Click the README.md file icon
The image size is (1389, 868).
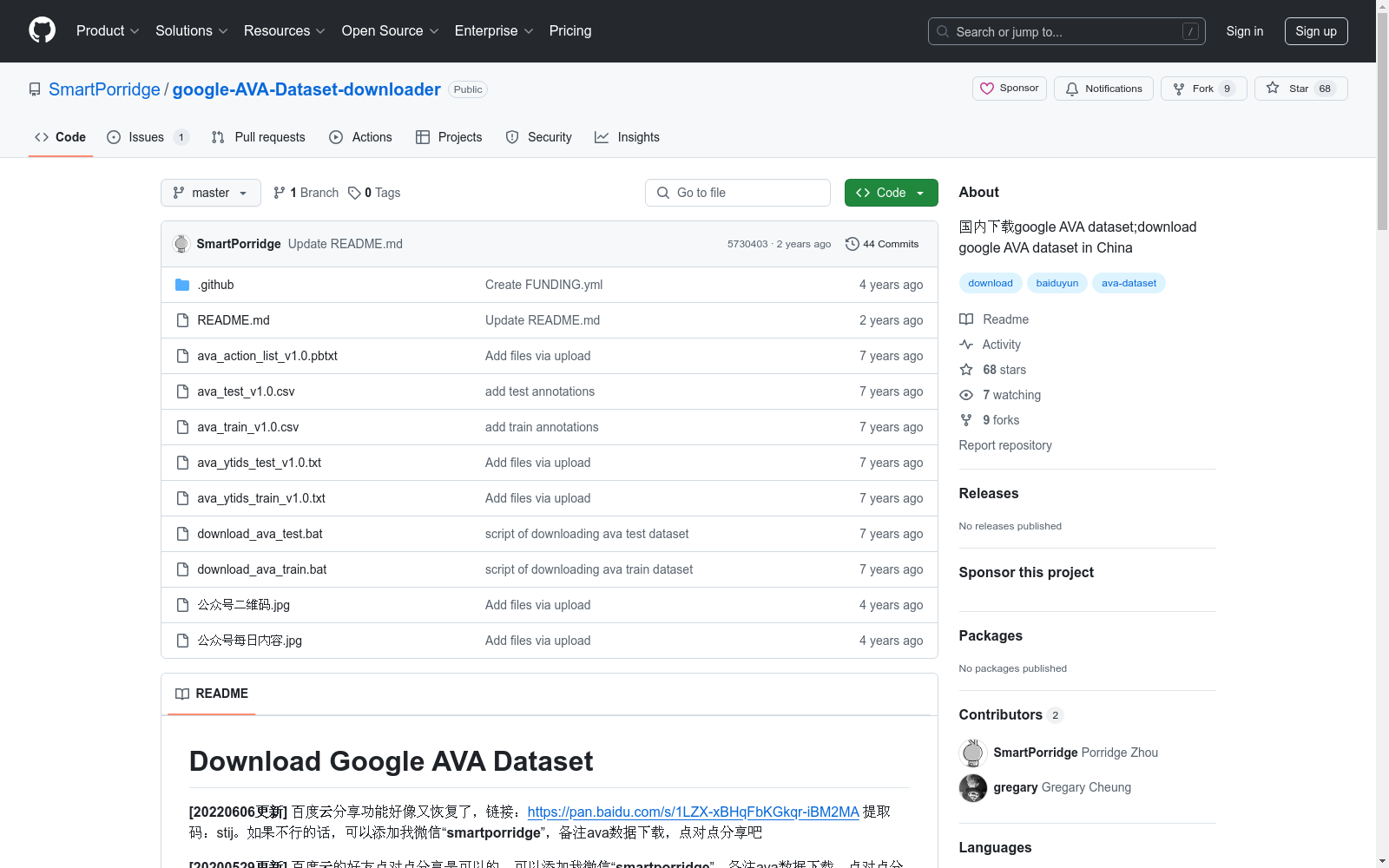[x=182, y=320]
